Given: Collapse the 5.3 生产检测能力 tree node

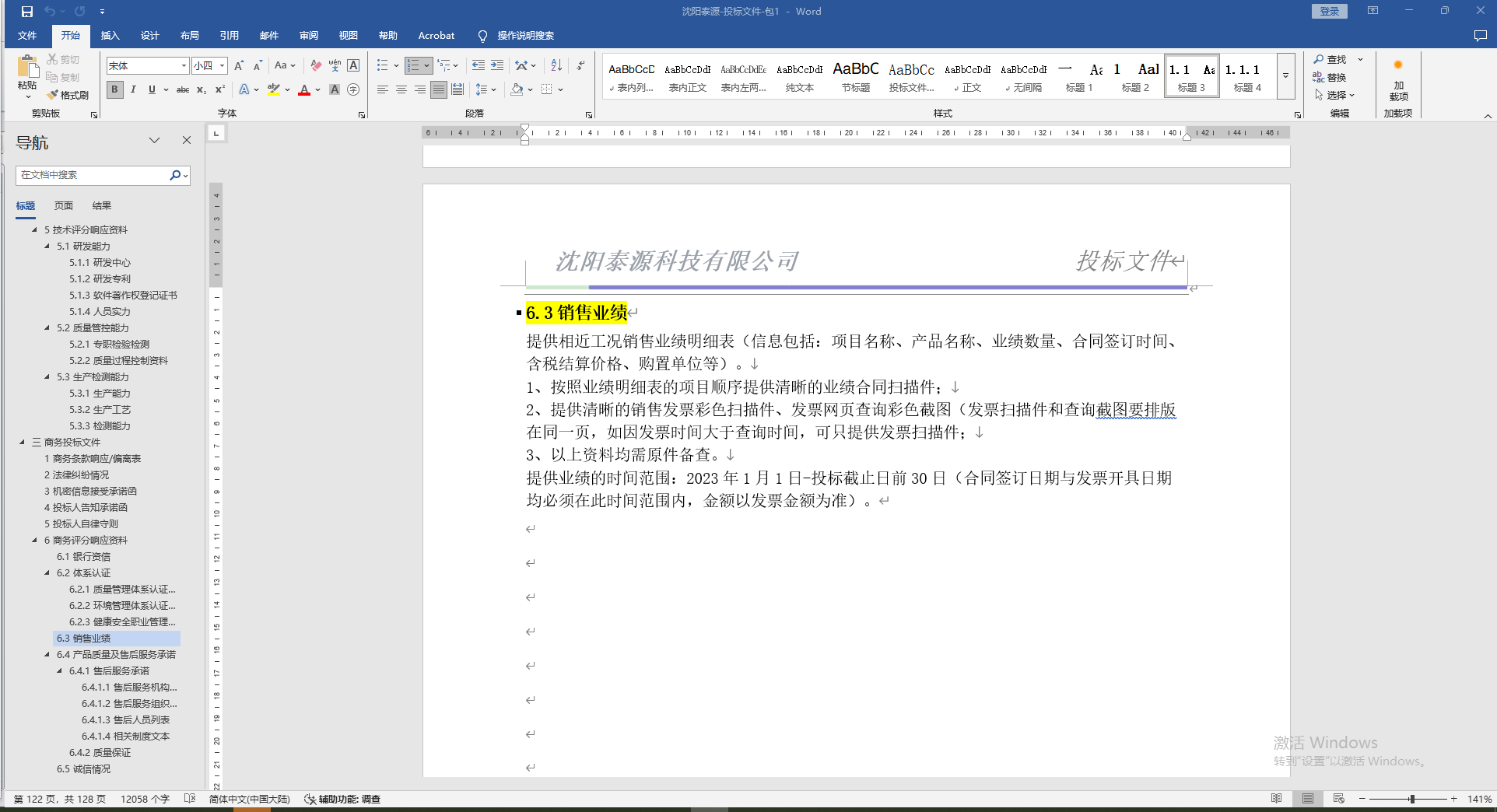Looking at the screenshot, I should click(x=47, y=376).
